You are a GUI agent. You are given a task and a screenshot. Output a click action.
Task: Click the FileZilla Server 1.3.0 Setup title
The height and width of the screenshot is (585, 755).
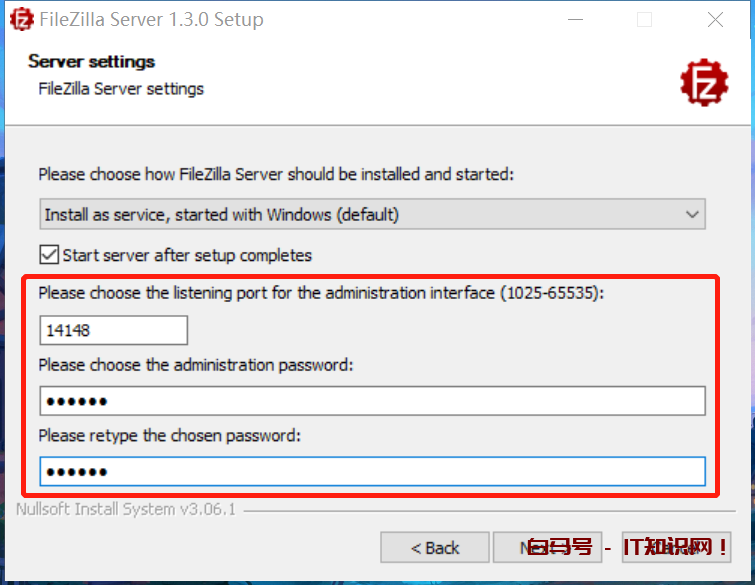pos(152,19)
